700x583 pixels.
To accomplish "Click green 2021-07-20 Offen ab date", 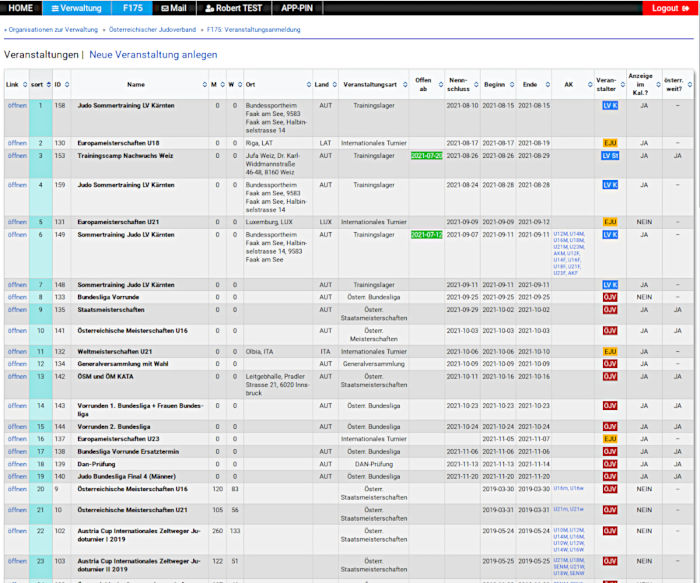I will click(x=426, y=156).
